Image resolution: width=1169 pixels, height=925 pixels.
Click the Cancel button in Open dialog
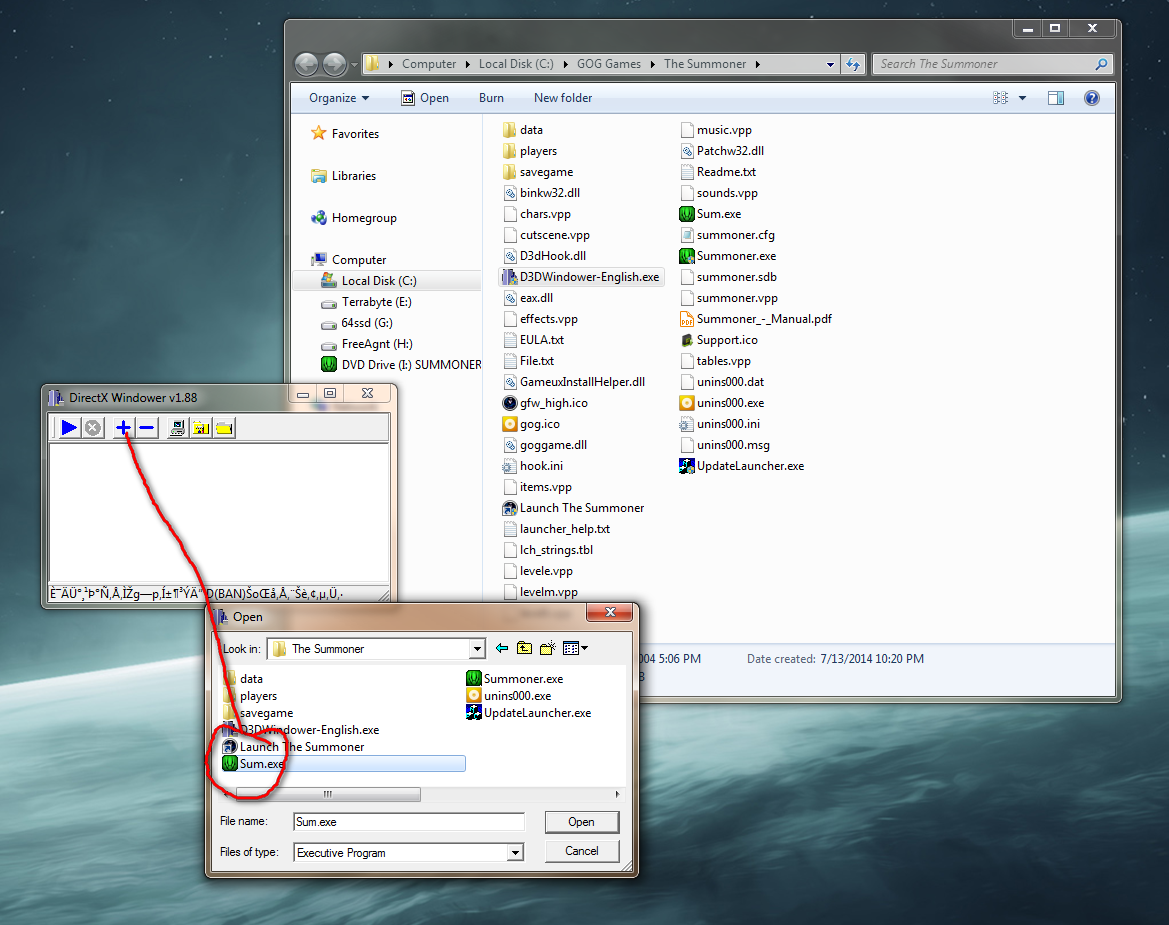click(x=582, y=851)
